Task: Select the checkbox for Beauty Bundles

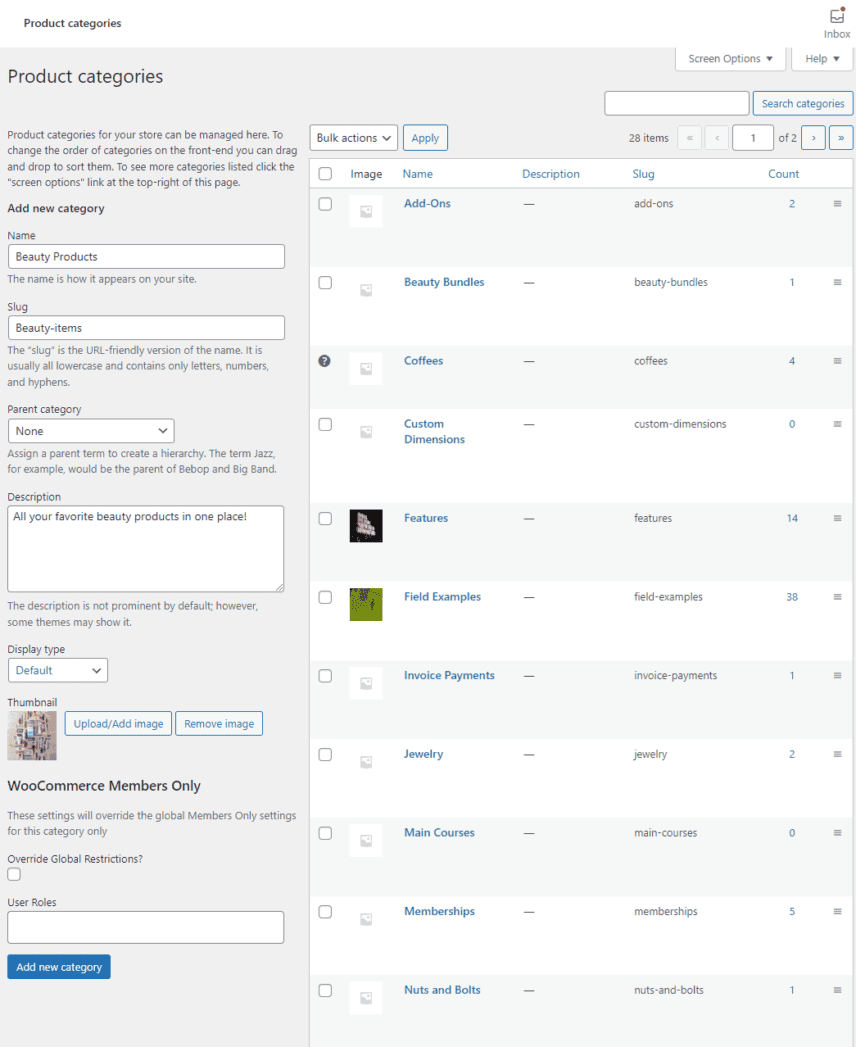Action: click(x=325, y=283)
